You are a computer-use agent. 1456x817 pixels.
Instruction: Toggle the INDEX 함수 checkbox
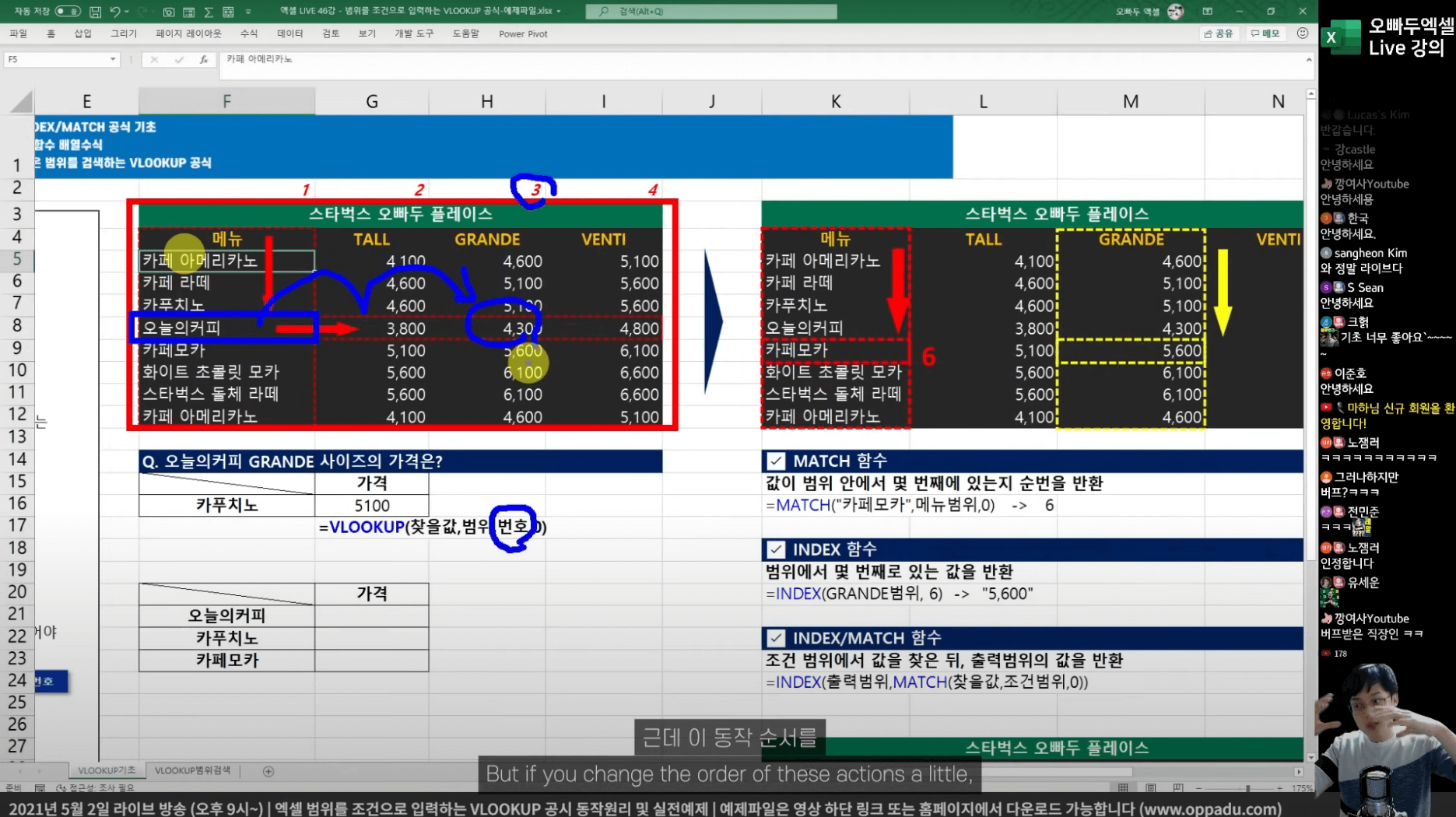(x=776, y=549)
